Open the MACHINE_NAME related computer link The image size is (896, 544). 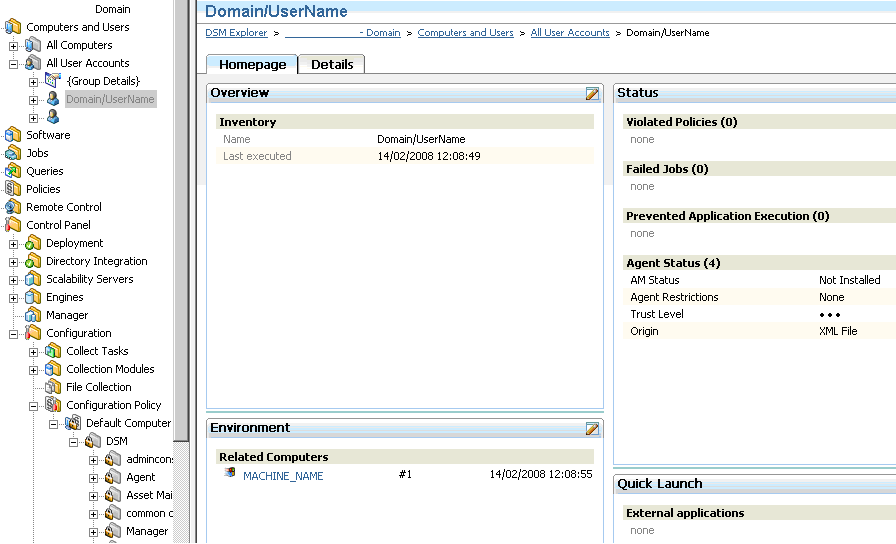click(283, 476)
